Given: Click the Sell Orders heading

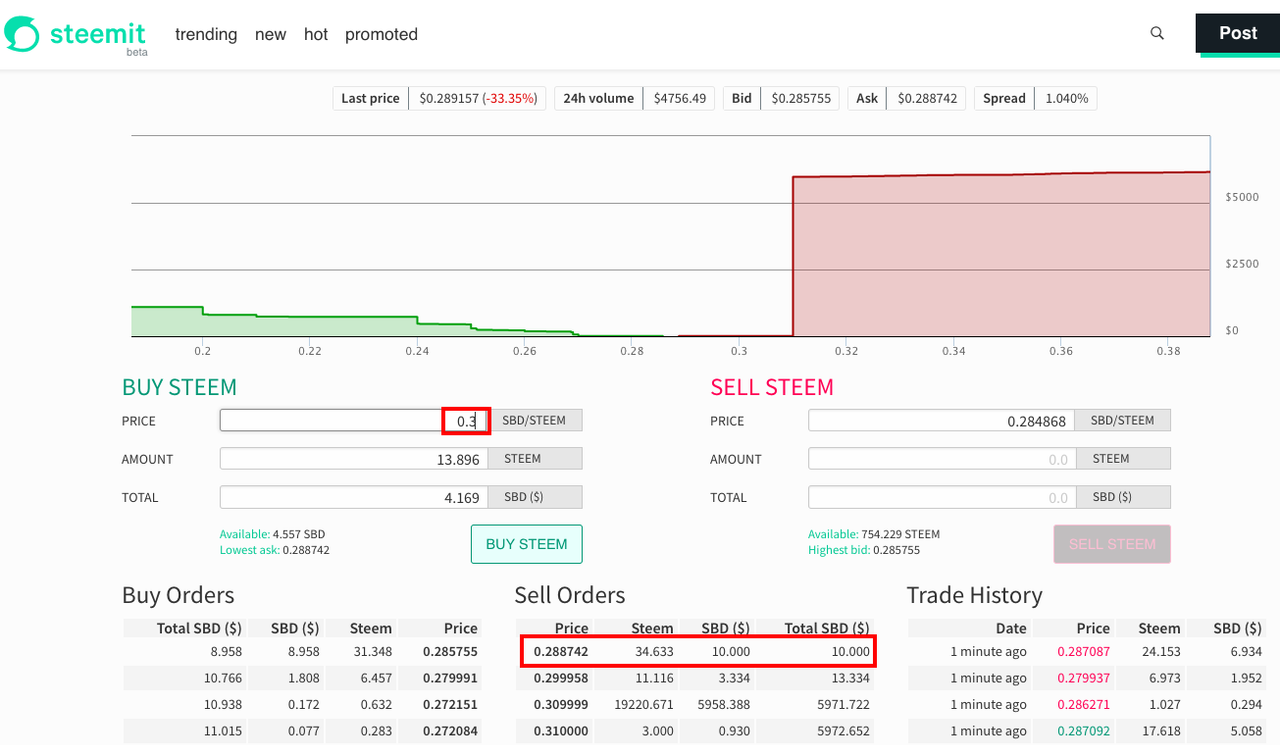Looking at the screenshot, I should [570, 595].
